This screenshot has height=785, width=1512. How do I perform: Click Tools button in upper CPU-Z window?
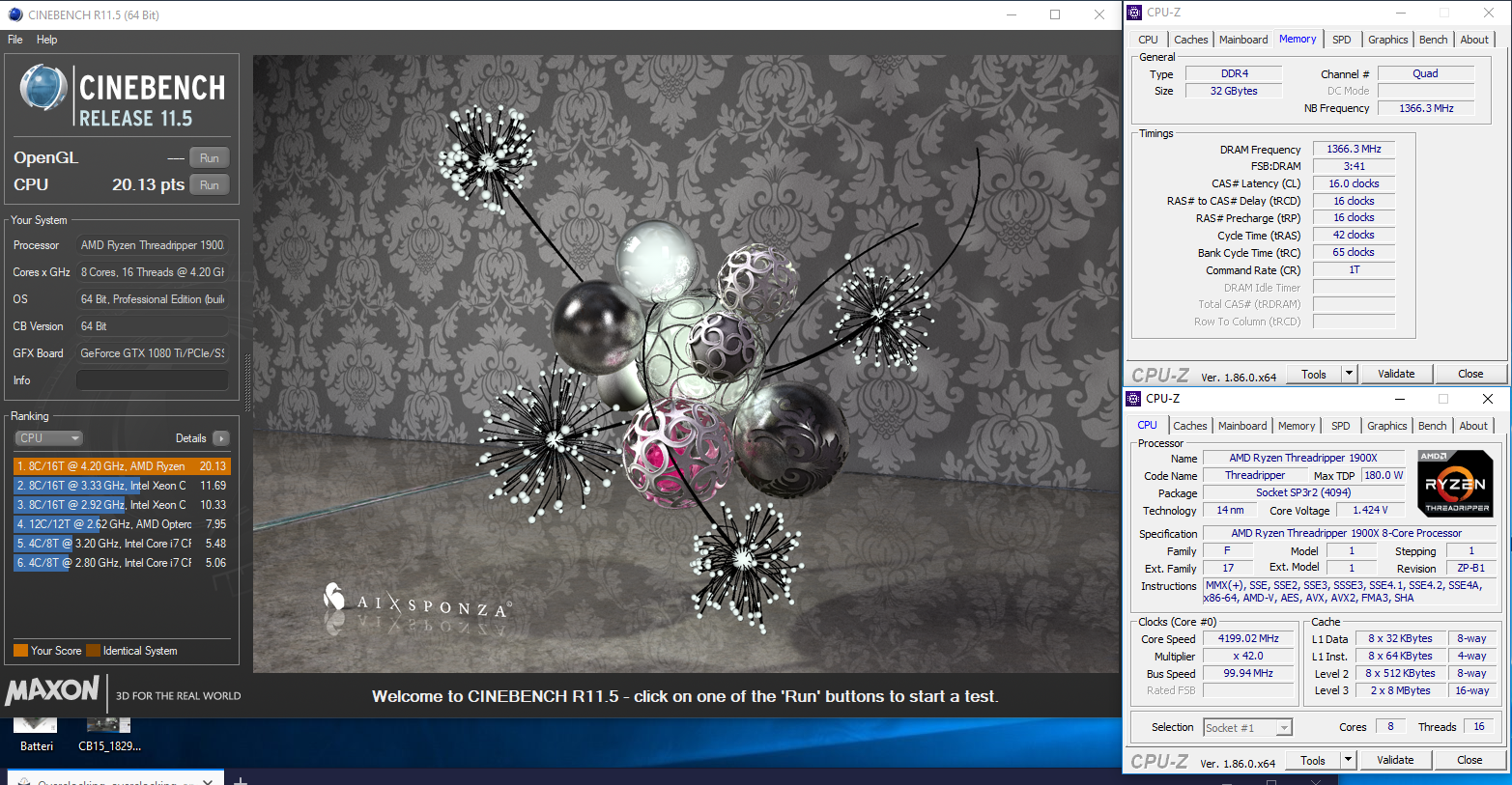pos(1314,374)
